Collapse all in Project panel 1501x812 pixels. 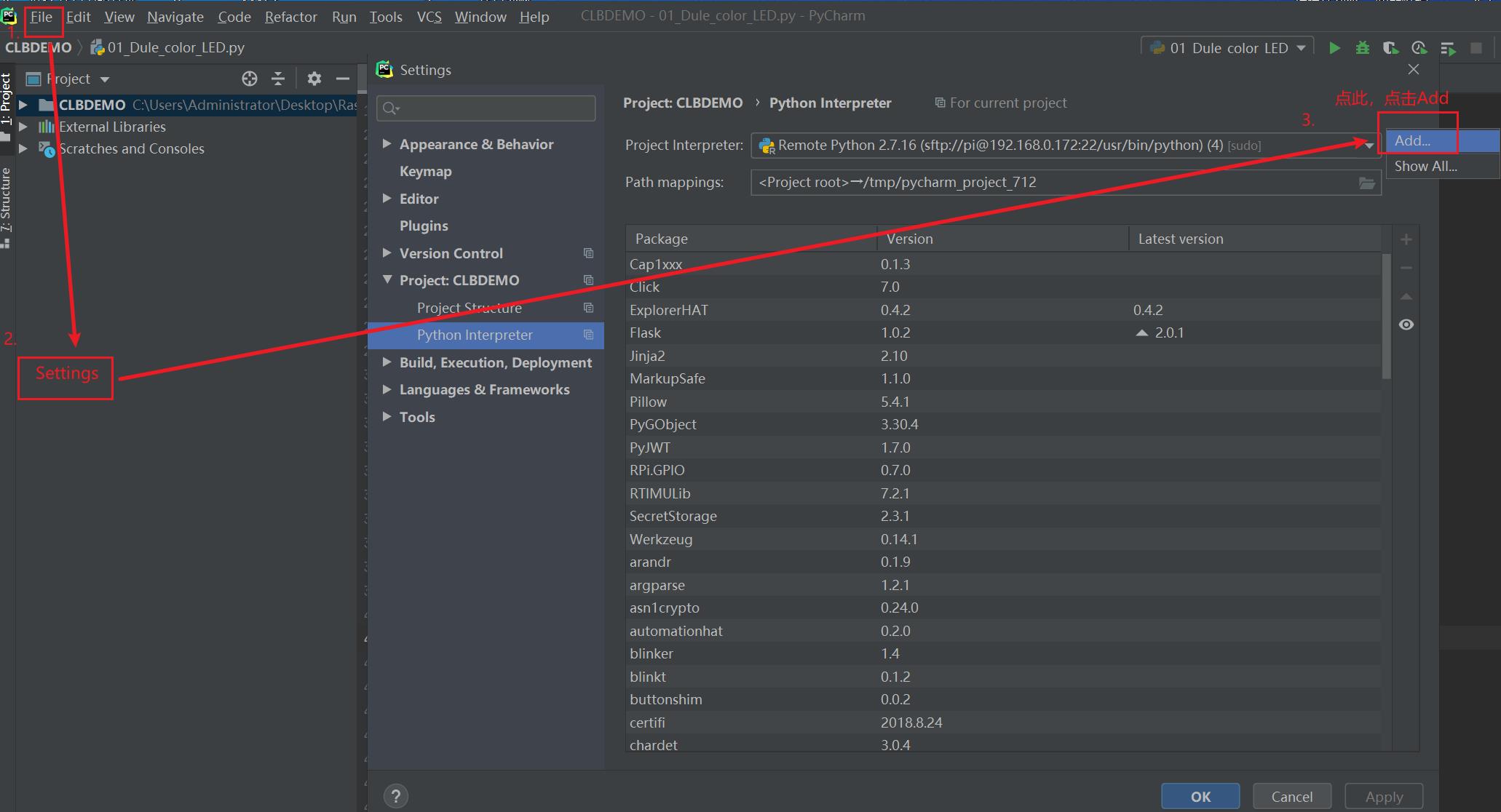coord(278,79)
